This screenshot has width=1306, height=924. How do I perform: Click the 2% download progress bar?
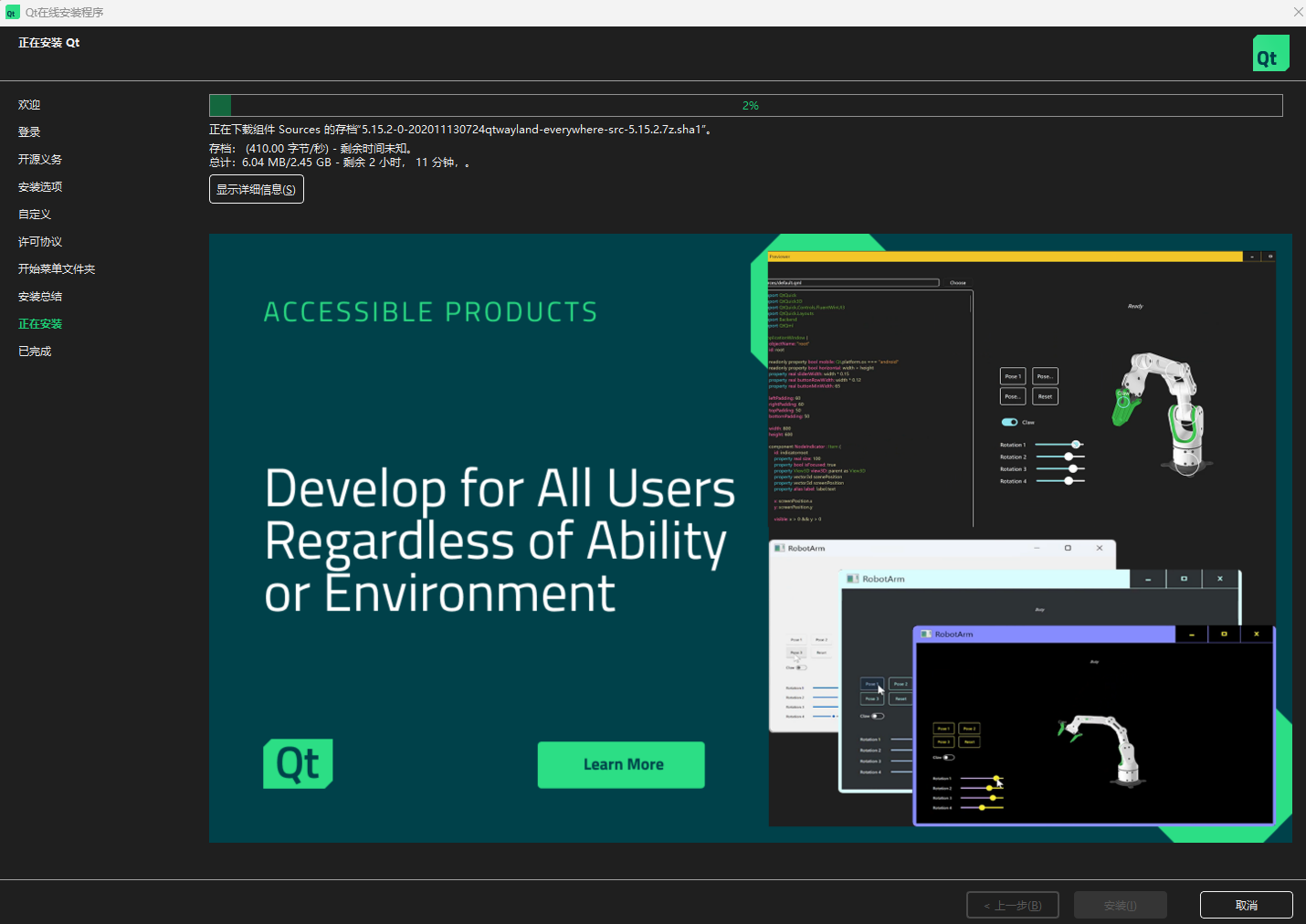745,105
